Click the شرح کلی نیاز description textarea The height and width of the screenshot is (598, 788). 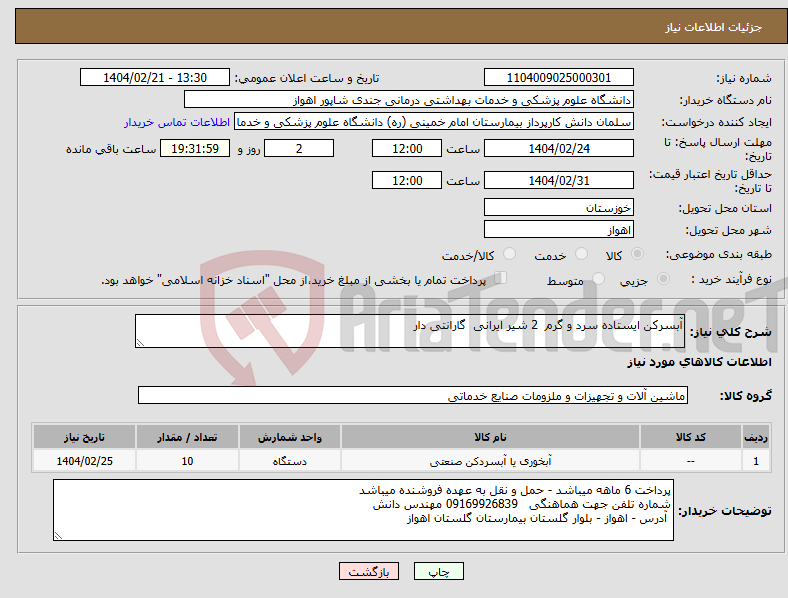click(410, 331)
